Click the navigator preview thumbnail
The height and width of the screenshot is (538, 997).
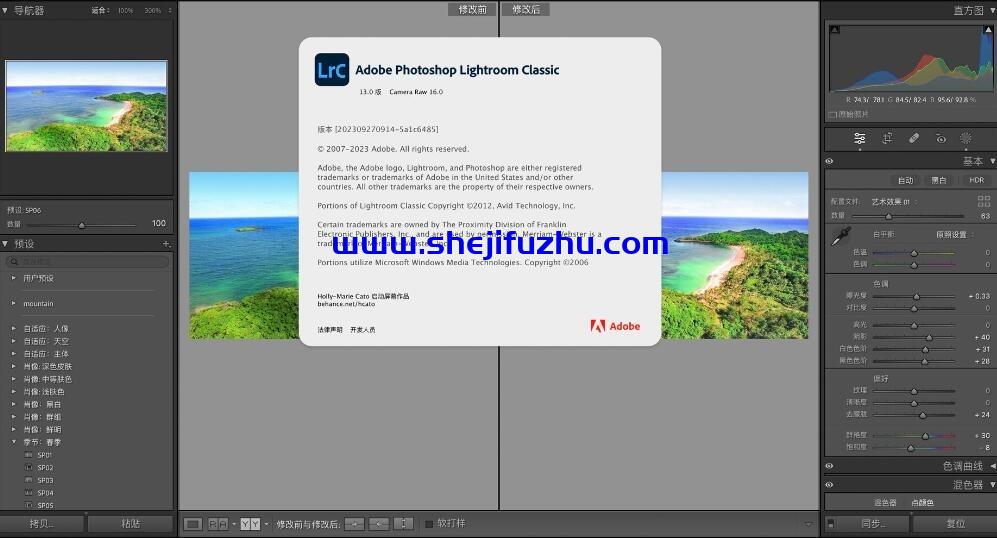point(86,106)
